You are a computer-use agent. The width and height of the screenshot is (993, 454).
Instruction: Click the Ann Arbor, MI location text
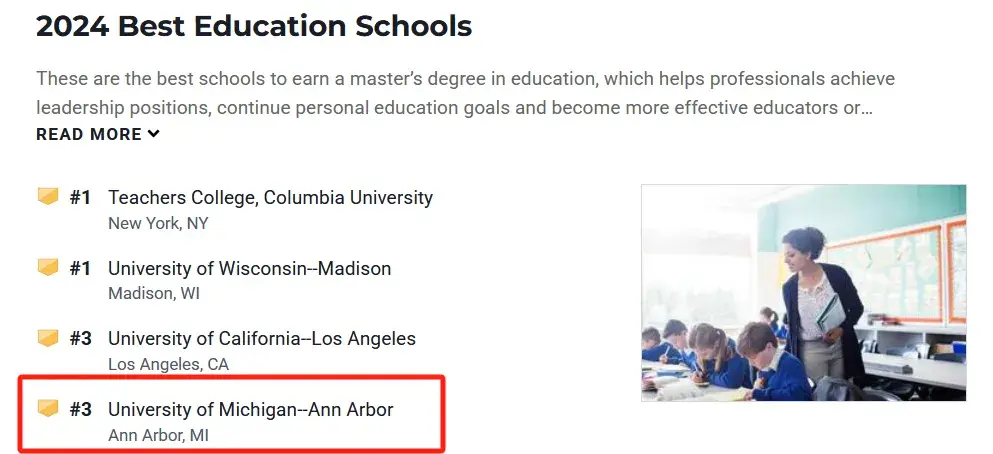click(158, 436)
